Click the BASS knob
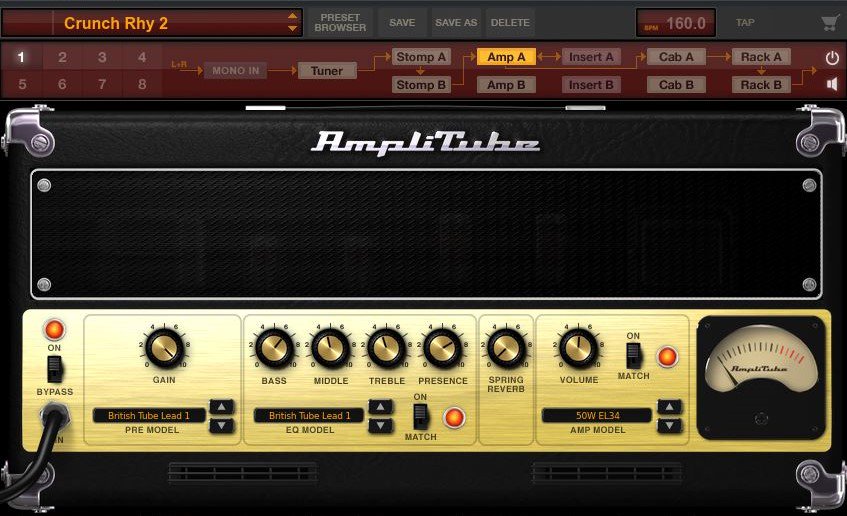This screenshot has width=847, height=516. [x=274, y=347]
